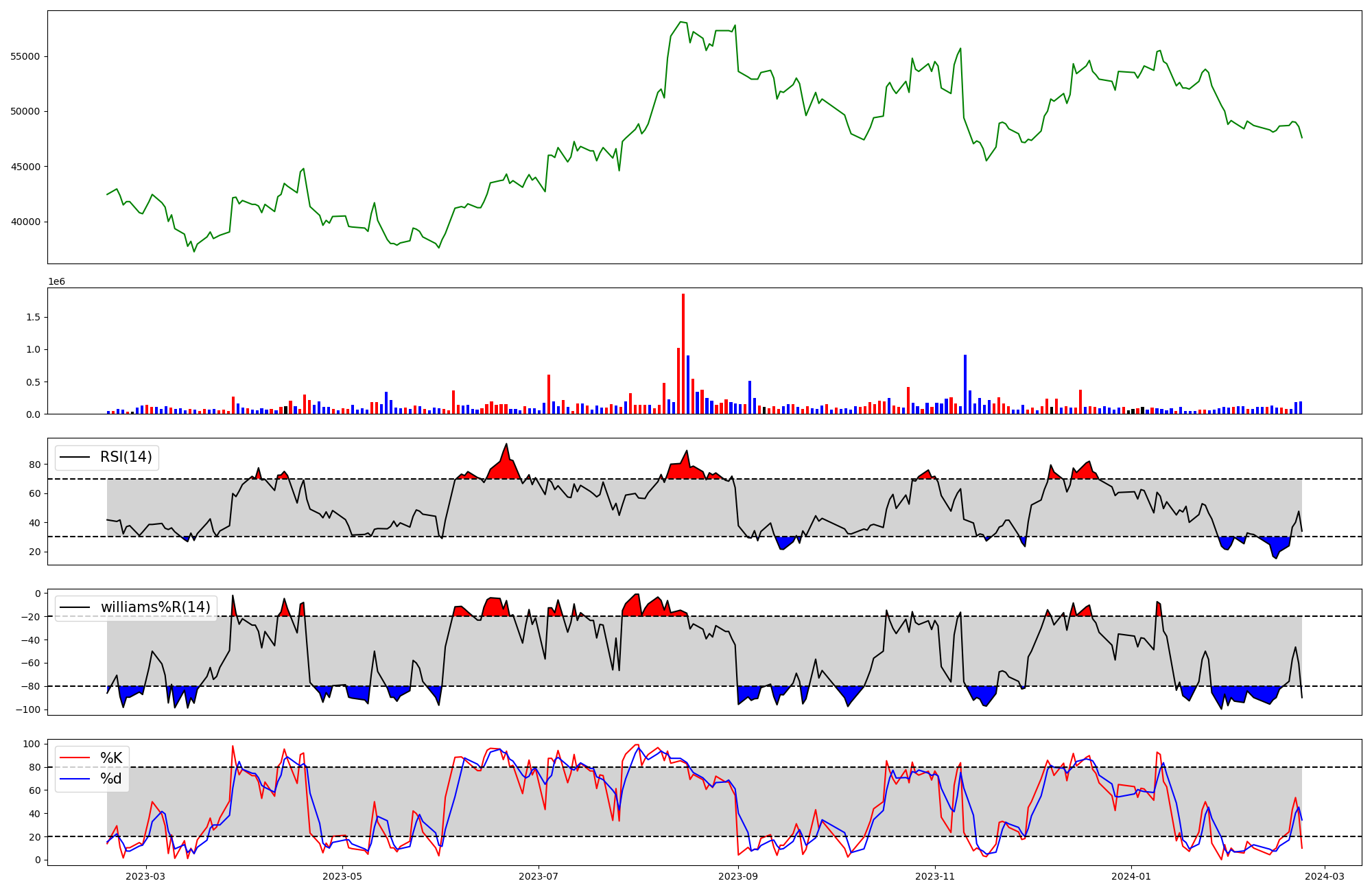The width and height of the screenshot is (1372, 892).
Task: Click the 2023-11 x-axis tick label
Action: [x=934, y=876]
